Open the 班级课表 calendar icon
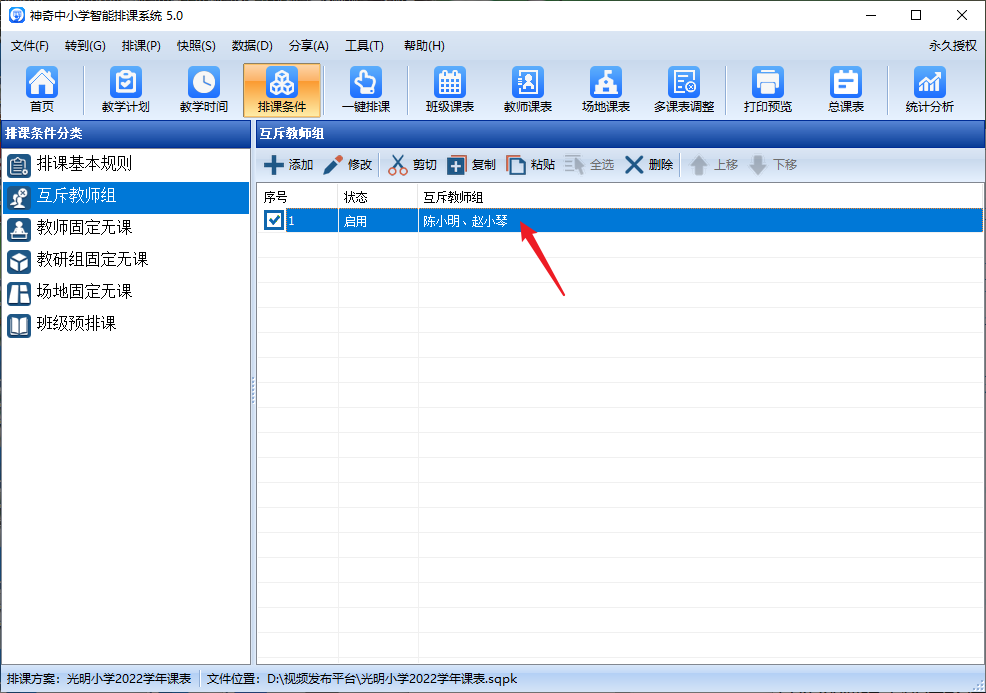This screenshot has width=986, height=693. coord(450,89)
